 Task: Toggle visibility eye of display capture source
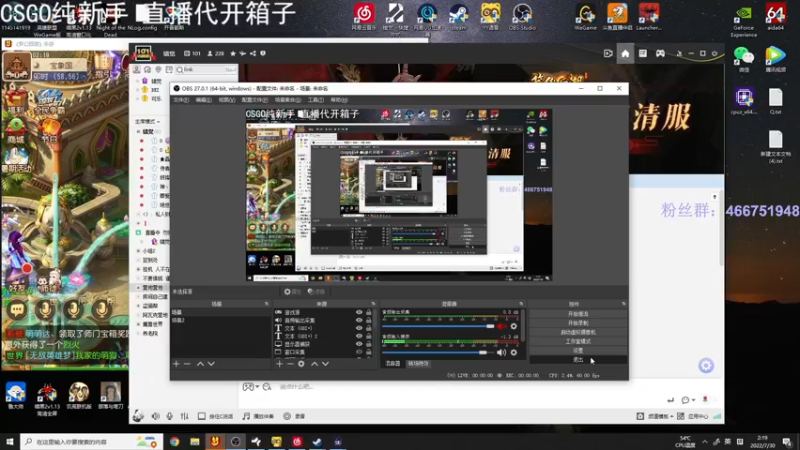(359, 344)
